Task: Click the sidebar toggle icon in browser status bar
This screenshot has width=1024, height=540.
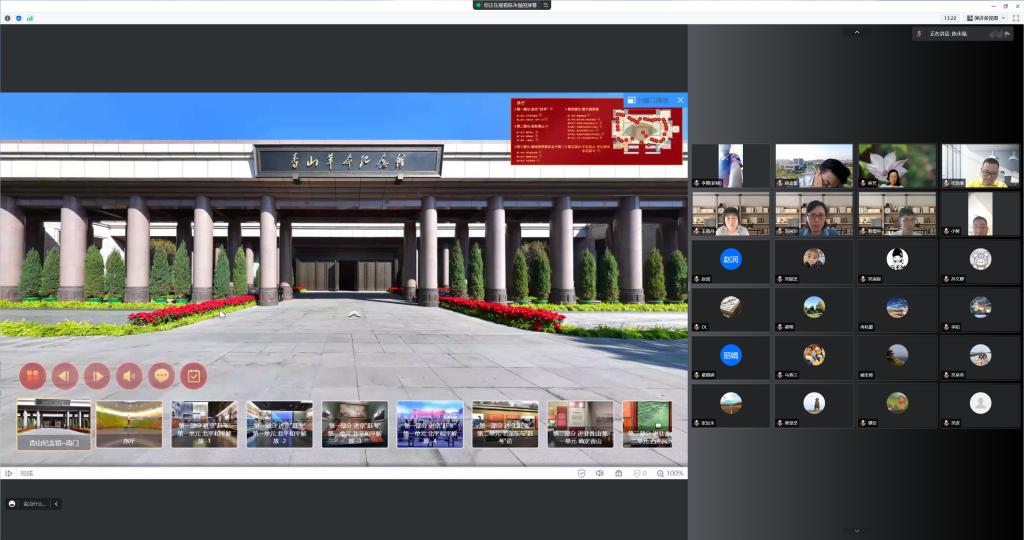Action: [x=8, y=473]
